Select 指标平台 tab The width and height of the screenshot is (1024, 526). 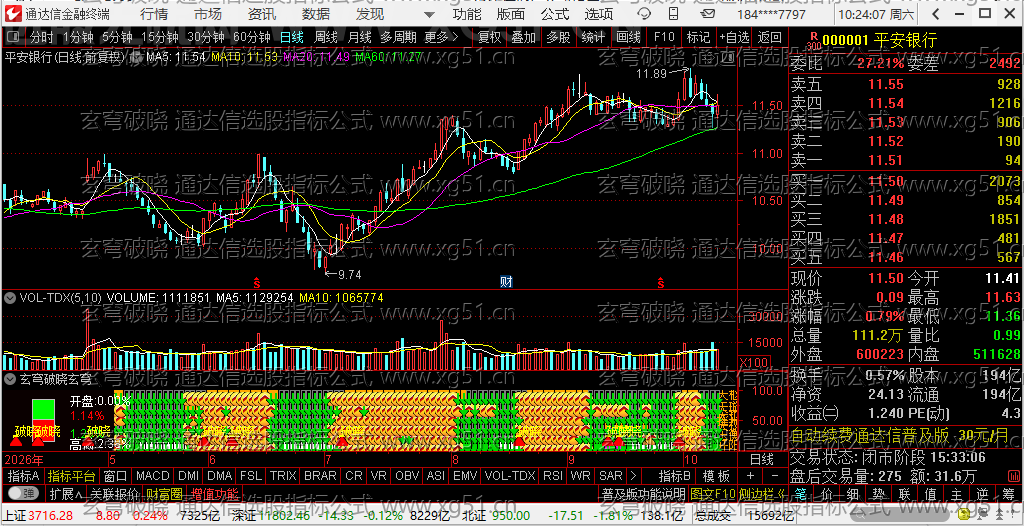pos(72,476)
